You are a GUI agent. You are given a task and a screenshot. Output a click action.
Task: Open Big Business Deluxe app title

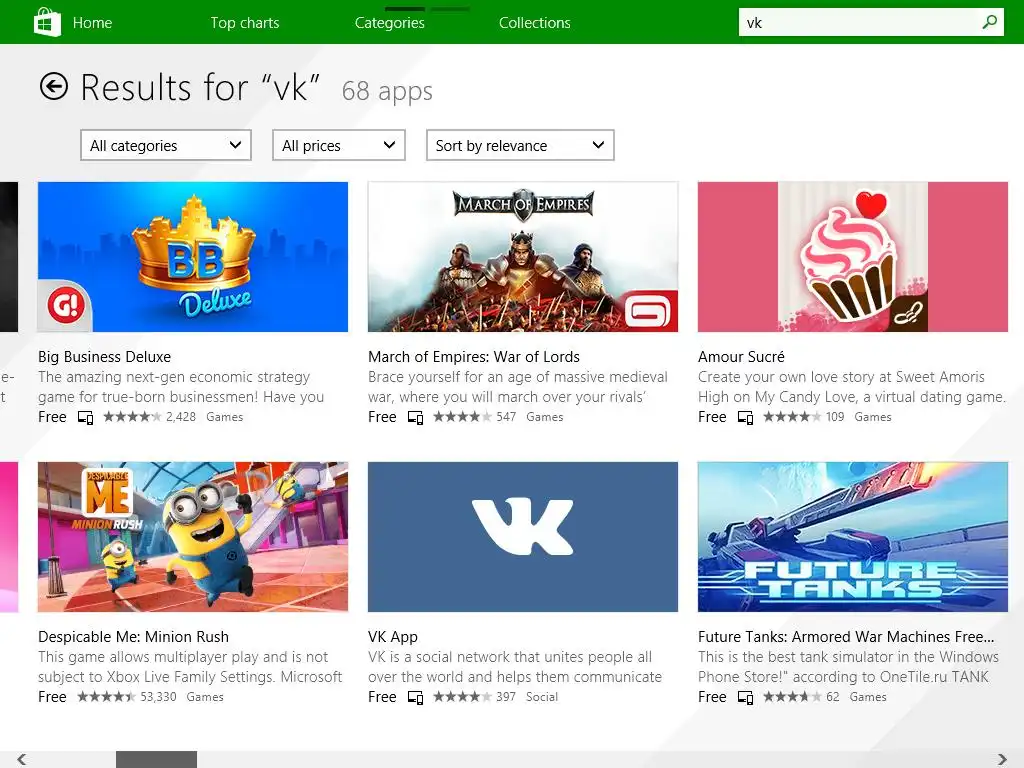pos(104,357)
